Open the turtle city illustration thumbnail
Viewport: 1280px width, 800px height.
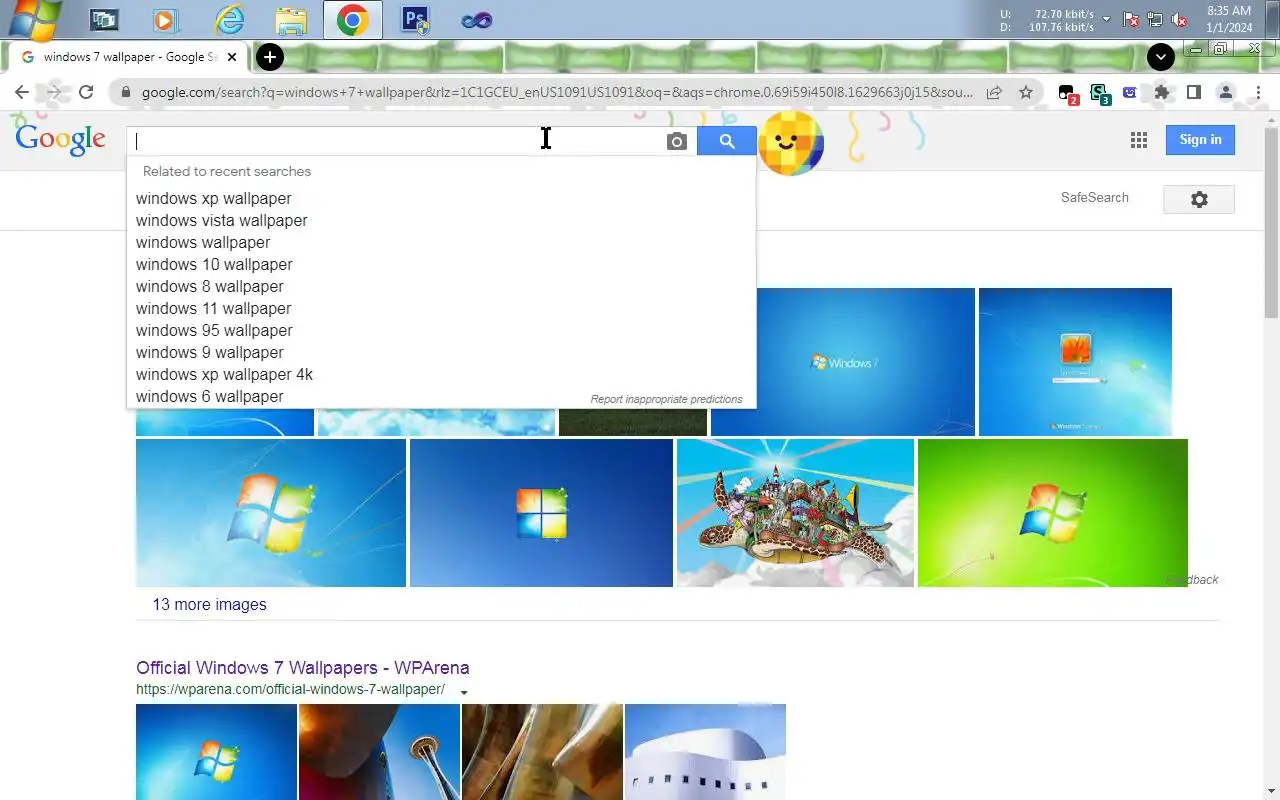click(795, 513)
